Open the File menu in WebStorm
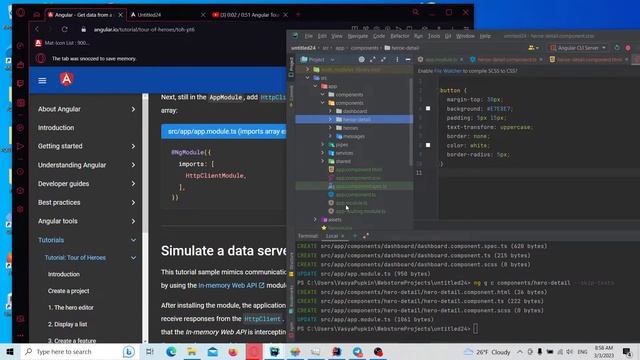This screenshot has height=360, width=640. 309,36
